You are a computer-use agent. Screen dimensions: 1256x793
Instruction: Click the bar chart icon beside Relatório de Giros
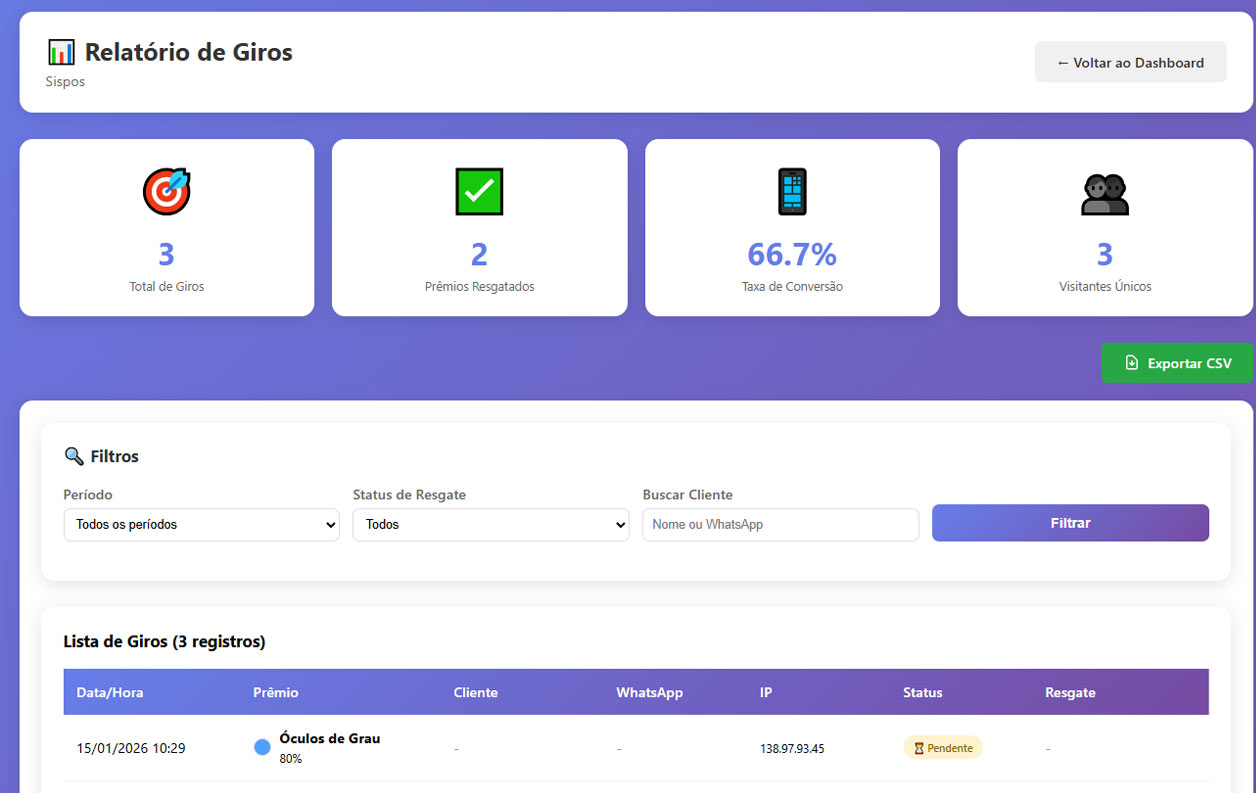[61, 52]
